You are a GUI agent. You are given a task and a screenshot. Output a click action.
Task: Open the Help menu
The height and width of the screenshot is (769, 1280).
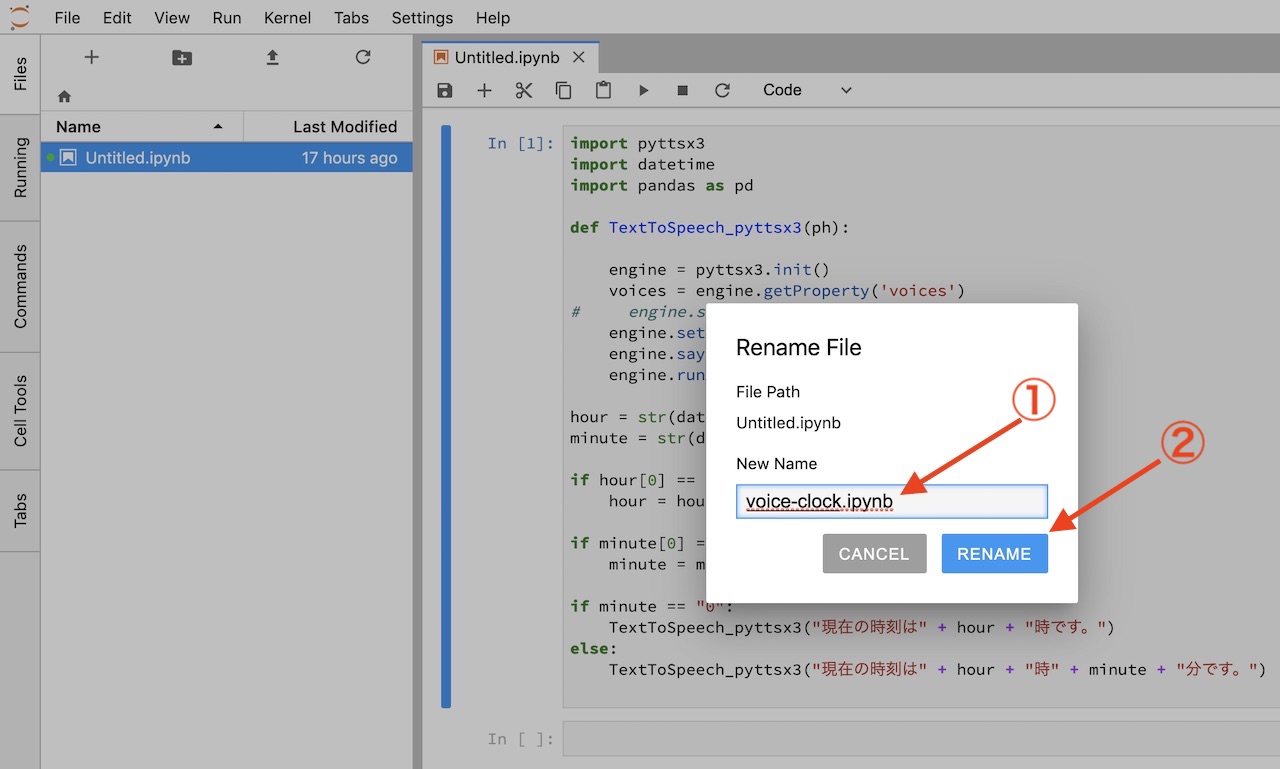[x=493, y=18]
